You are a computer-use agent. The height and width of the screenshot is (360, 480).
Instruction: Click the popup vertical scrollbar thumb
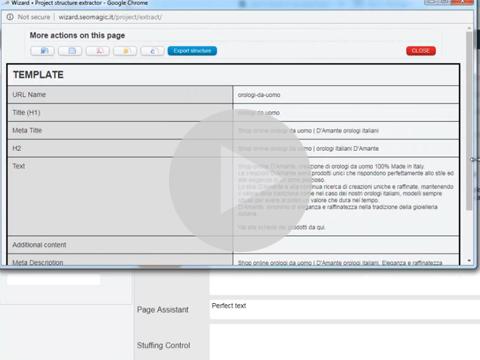pos(469,121)
